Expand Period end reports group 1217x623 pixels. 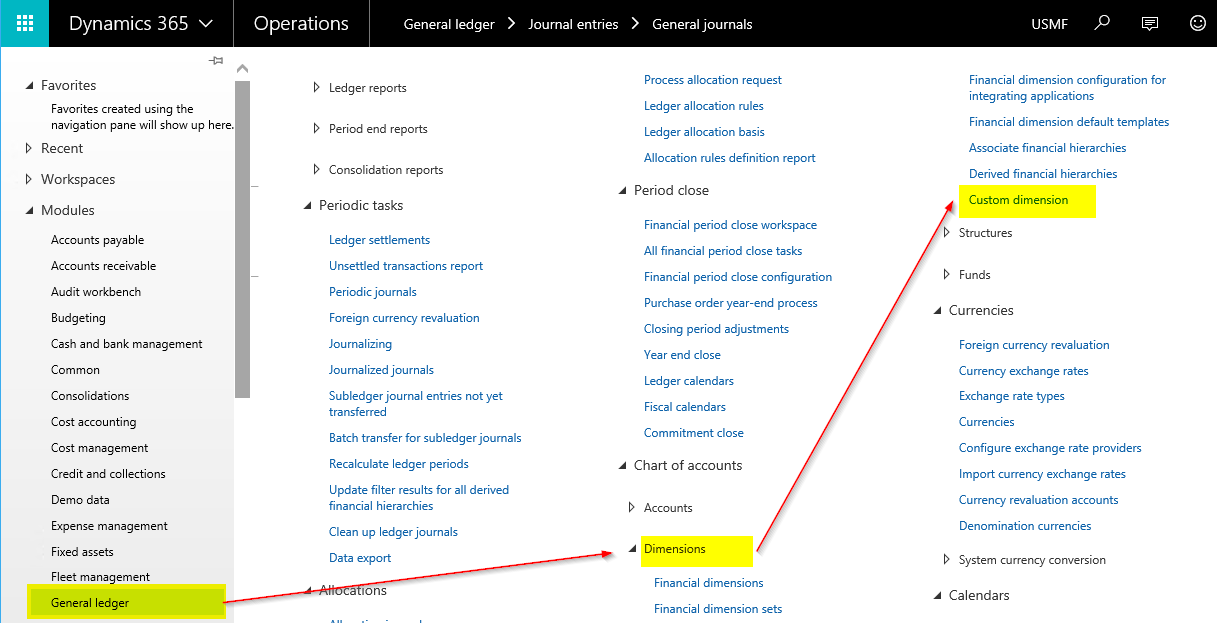click(x=317, y=129)
